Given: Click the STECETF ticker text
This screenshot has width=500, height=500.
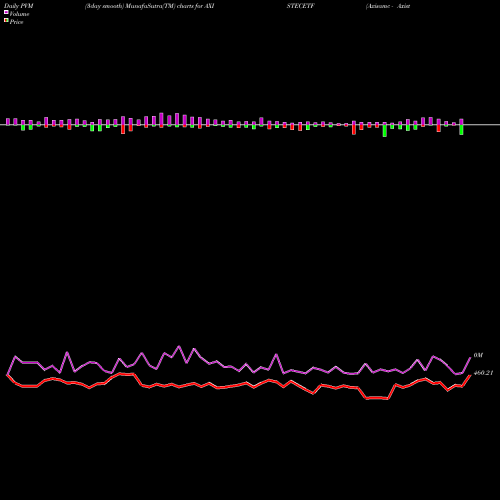Looking at the screenshot, I should (300, 6).
